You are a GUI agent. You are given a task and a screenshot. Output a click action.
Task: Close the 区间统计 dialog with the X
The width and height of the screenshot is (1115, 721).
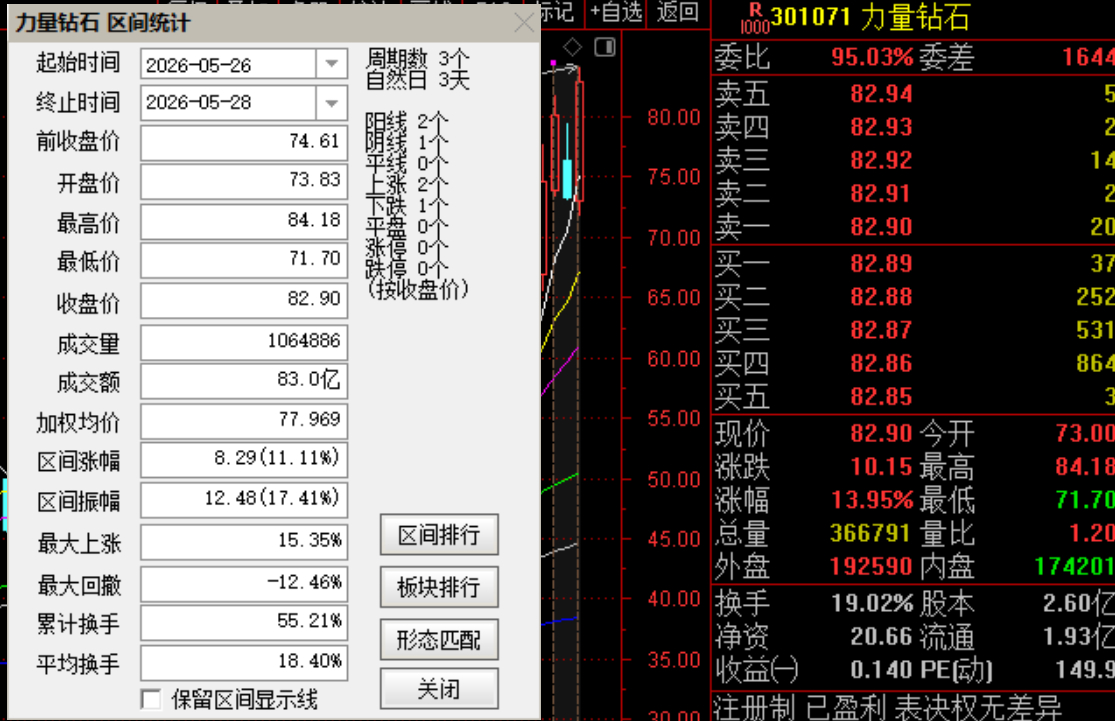pos(524,23)
